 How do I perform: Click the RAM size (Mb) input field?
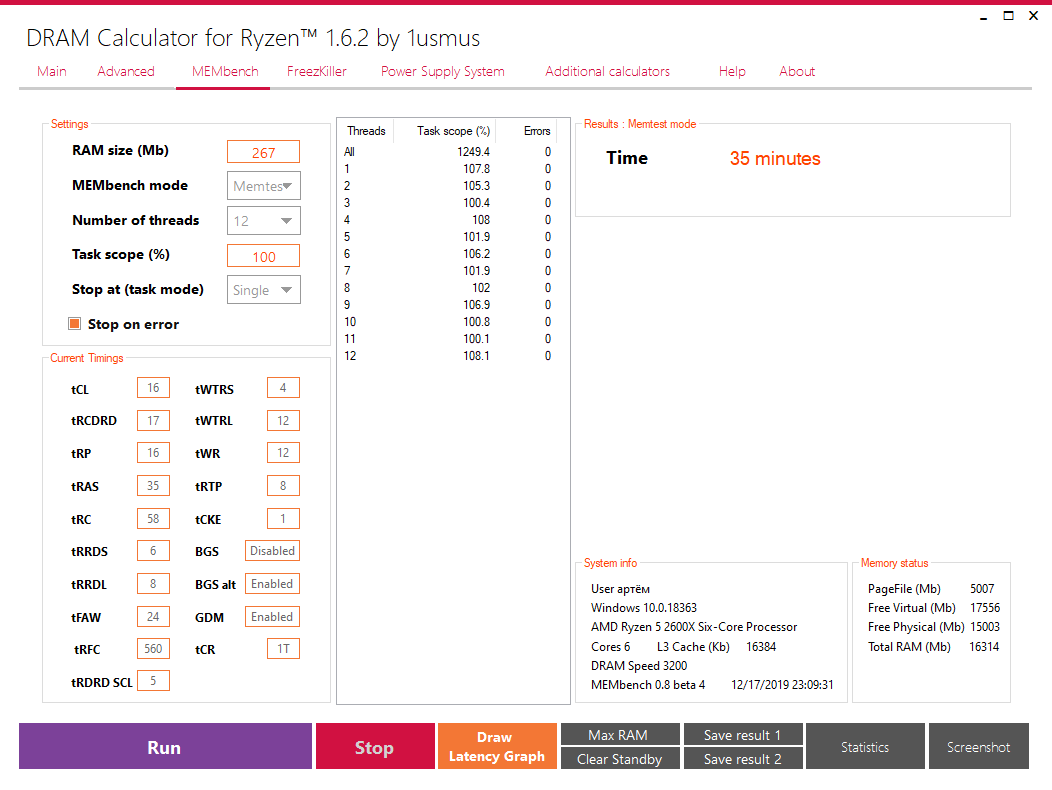click(264, 152)
